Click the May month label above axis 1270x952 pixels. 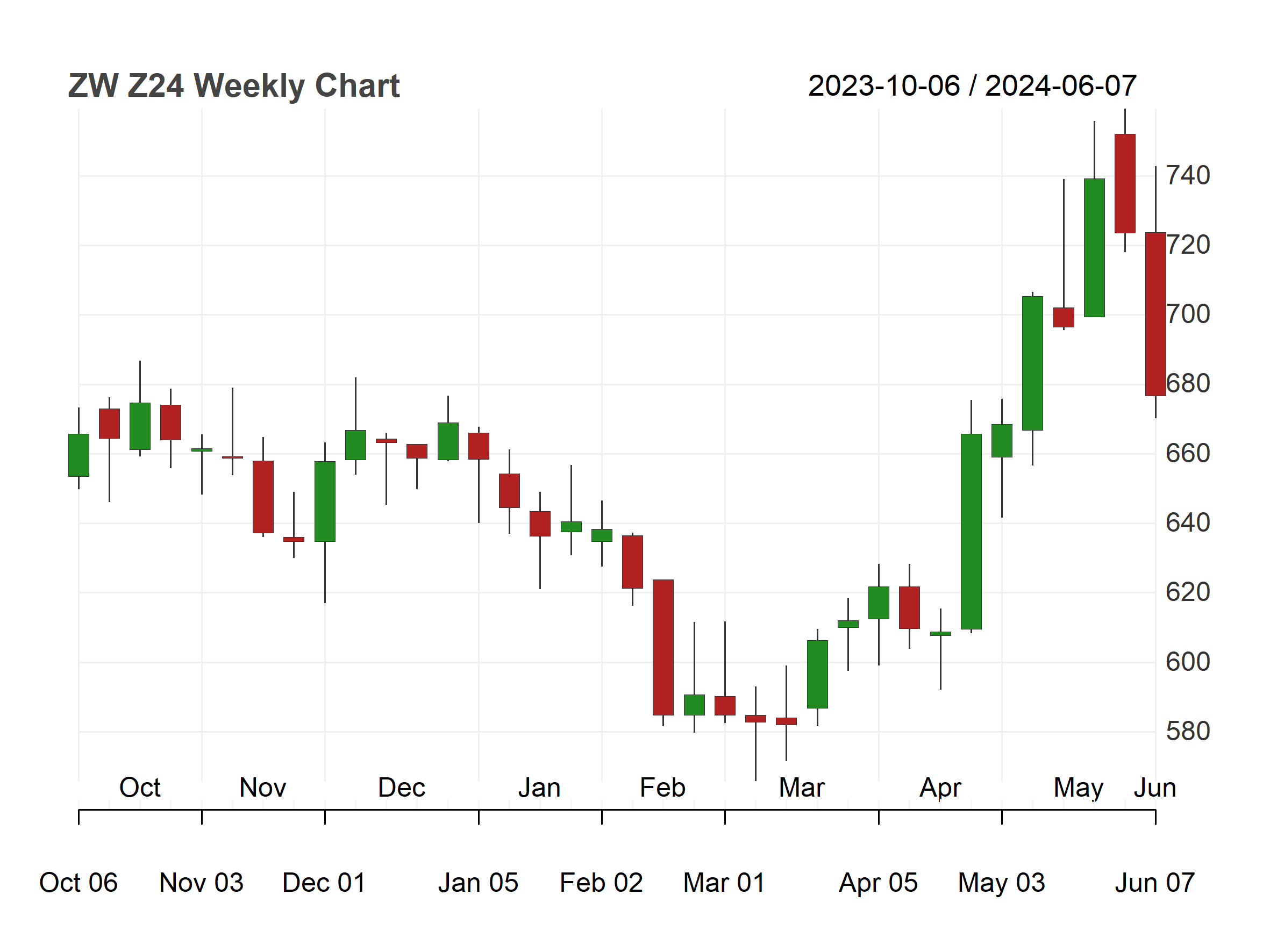point(1078,789)
